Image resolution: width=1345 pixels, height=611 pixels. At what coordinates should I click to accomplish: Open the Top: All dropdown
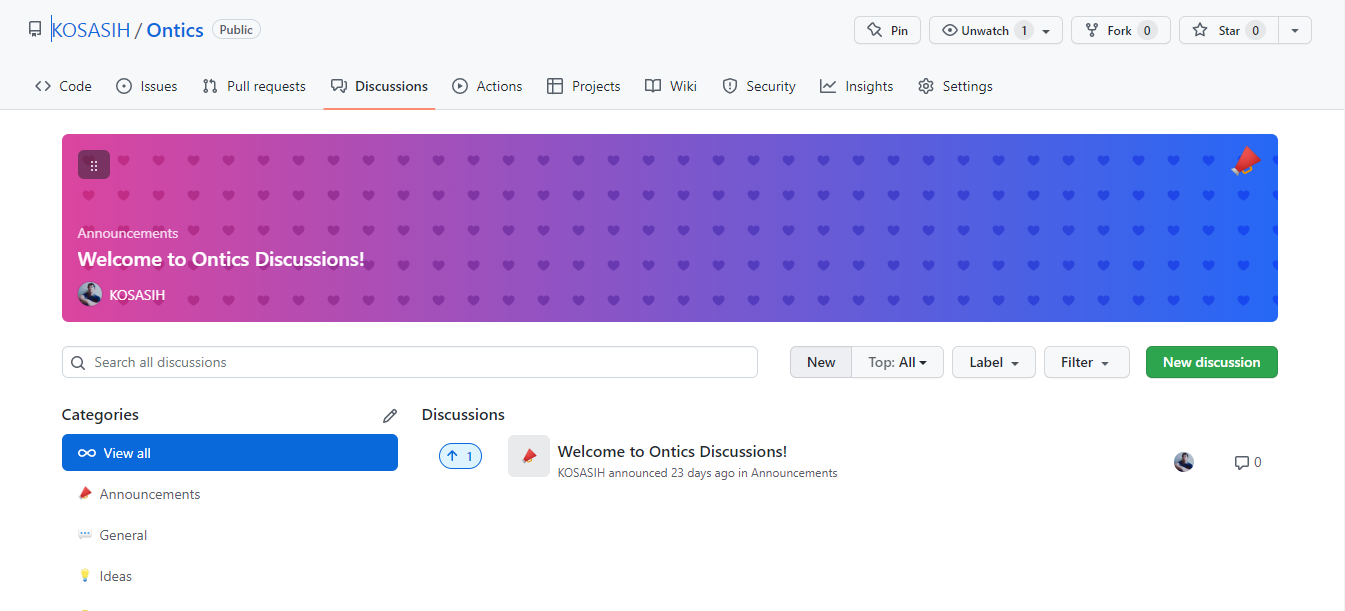click(898, 362)
